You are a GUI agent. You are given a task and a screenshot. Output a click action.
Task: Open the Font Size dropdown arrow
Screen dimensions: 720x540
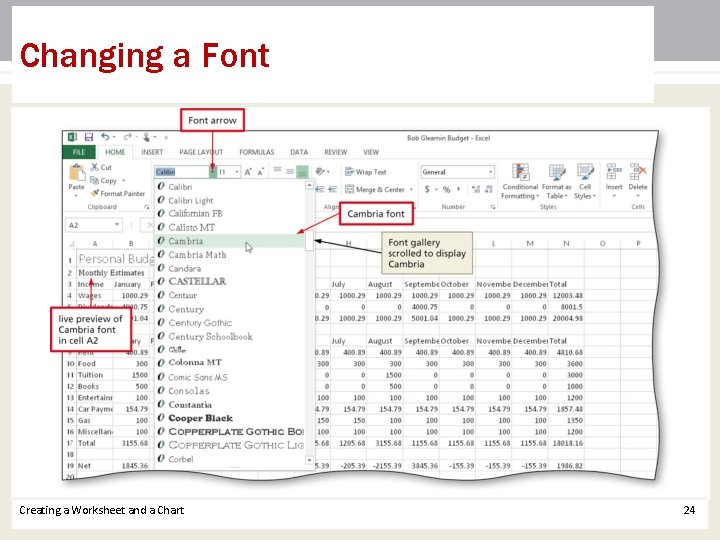[x=237, y=172]
